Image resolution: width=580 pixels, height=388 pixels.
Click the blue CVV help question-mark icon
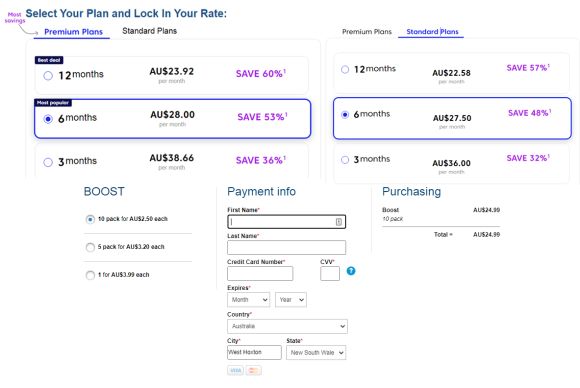point(351,271)
